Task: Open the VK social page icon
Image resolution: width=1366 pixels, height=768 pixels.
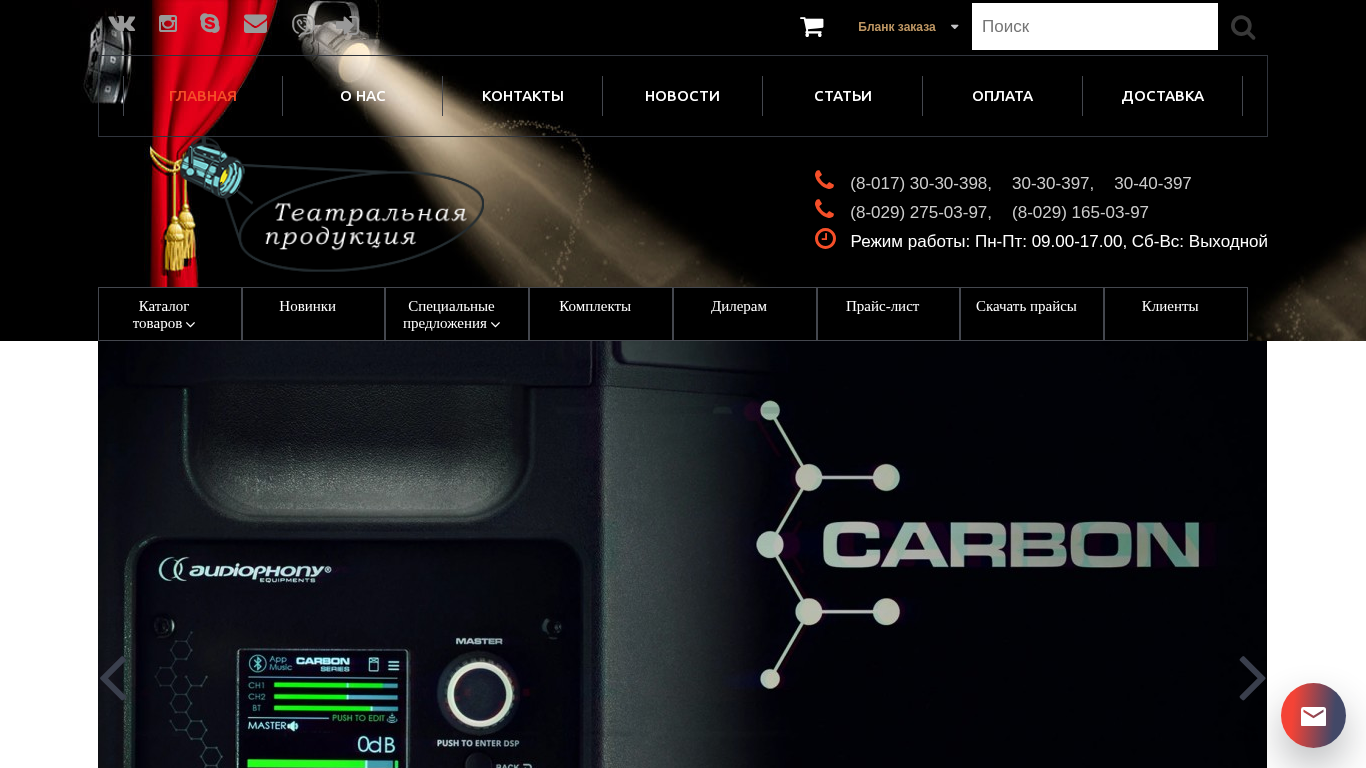Action: (x=122, y=23)
